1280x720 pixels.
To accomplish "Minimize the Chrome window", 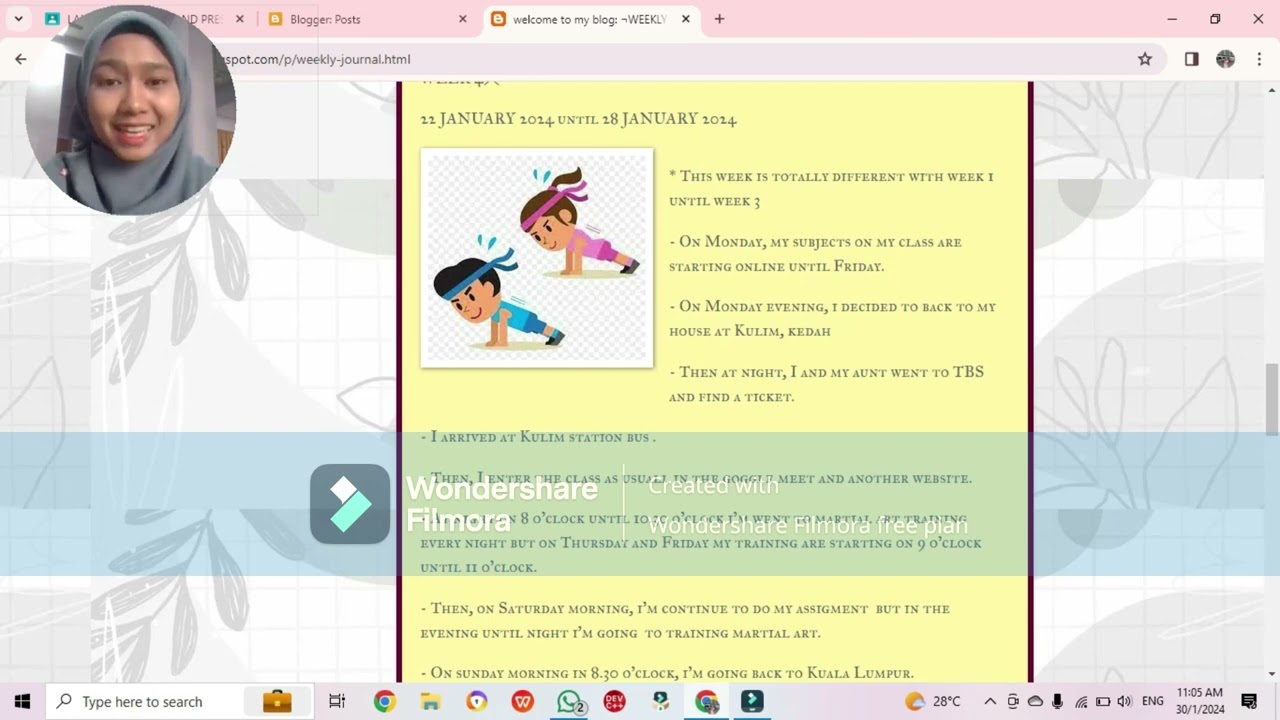I will coord(1172,19).
